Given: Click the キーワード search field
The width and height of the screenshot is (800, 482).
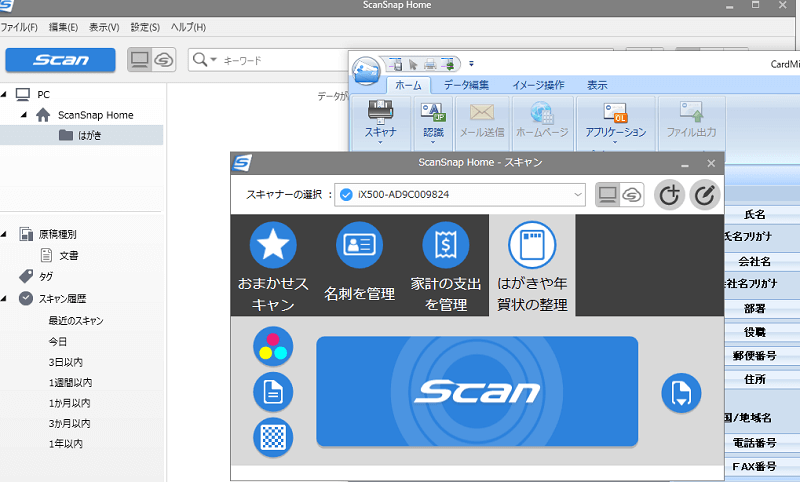Looking at the screenshot, I should 286,60.
